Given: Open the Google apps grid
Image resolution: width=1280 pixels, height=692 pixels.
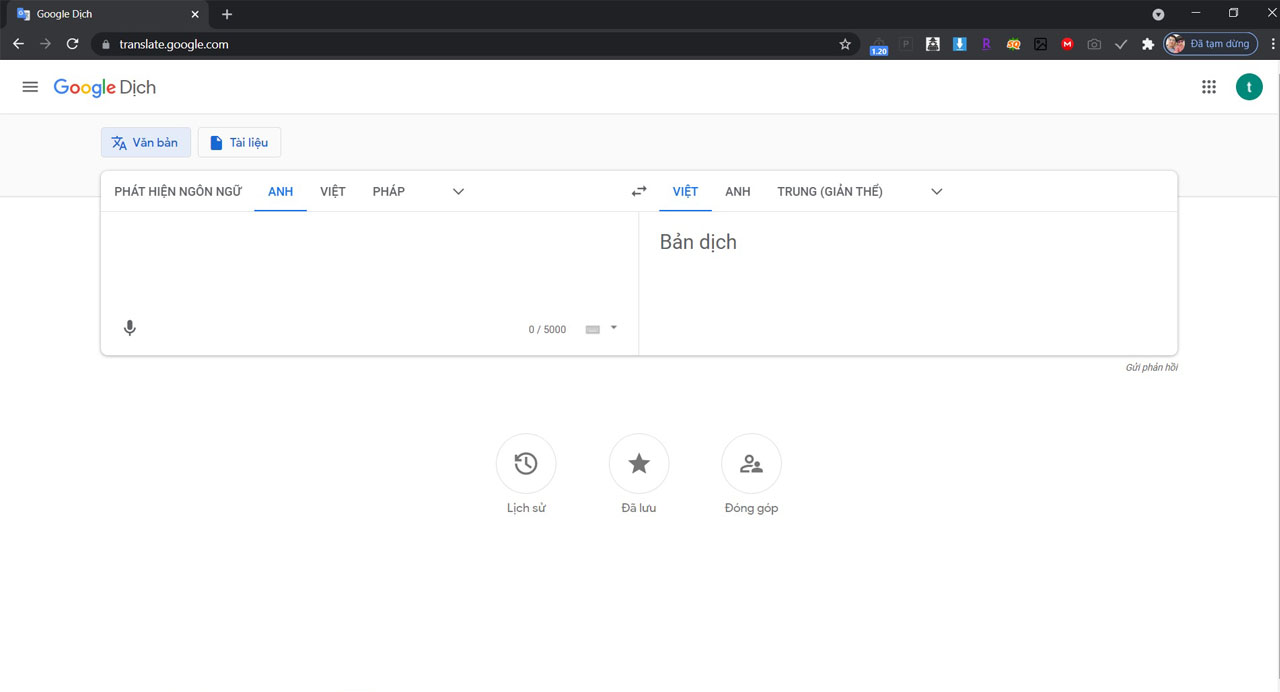Looking at the screenshot, I should tap(1208, 87).
